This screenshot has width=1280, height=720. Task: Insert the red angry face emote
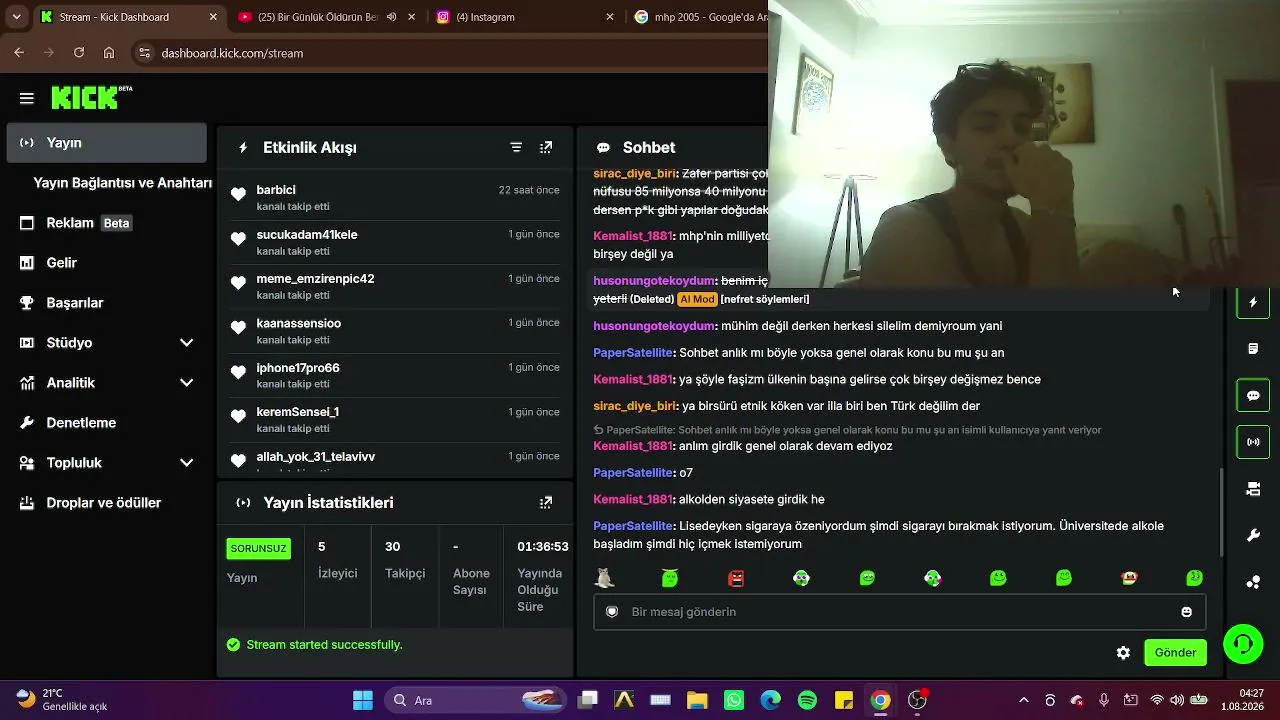point(736,578)
